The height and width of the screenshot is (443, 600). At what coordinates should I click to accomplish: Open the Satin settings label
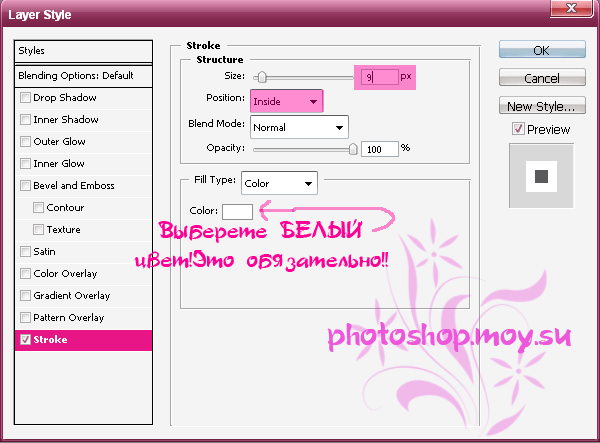click(44, 252)
